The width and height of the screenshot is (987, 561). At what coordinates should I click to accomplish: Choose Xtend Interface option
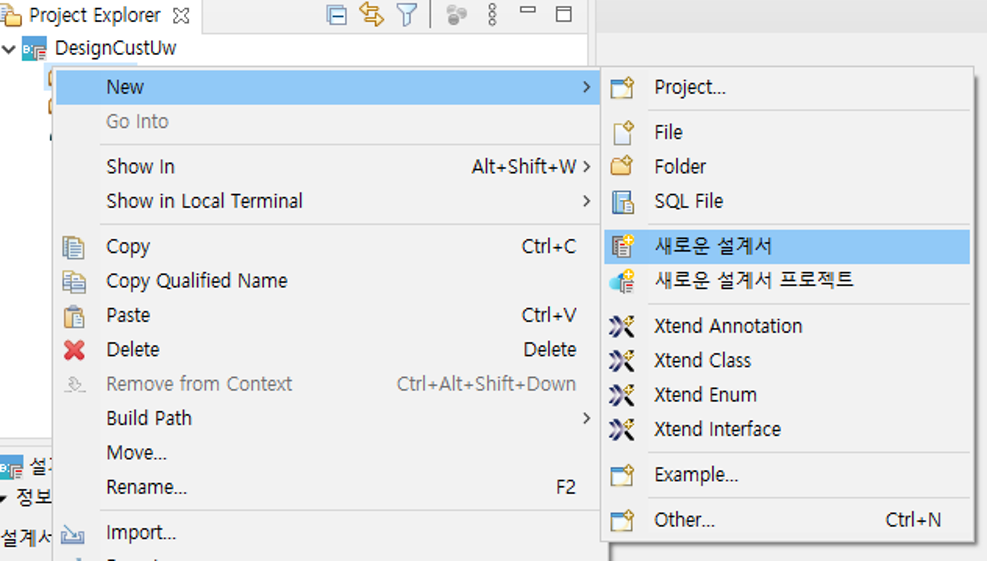click(x=717, y=430)
